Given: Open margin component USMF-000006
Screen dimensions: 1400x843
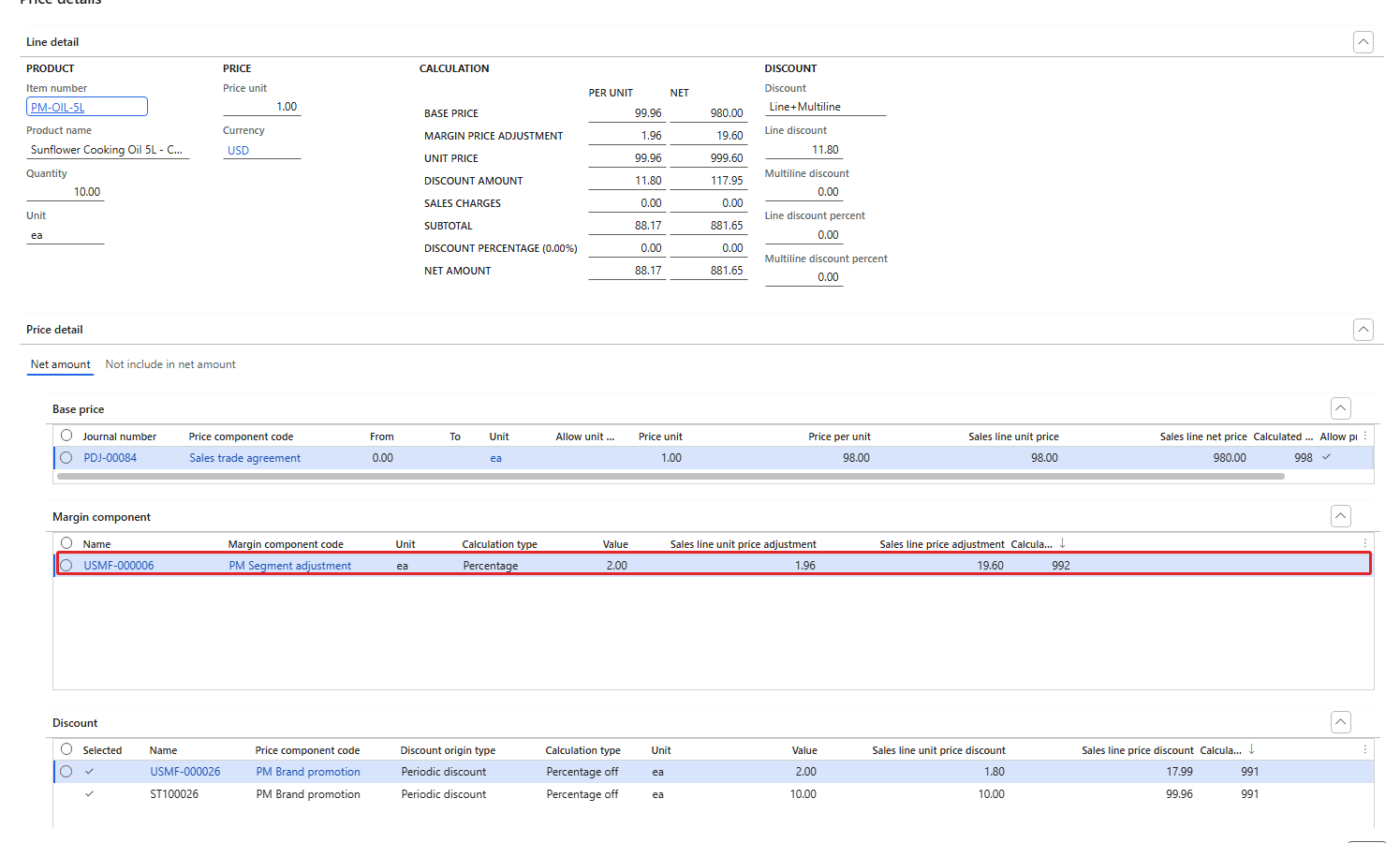Looking at the screenshot, I should coord(119,566).
